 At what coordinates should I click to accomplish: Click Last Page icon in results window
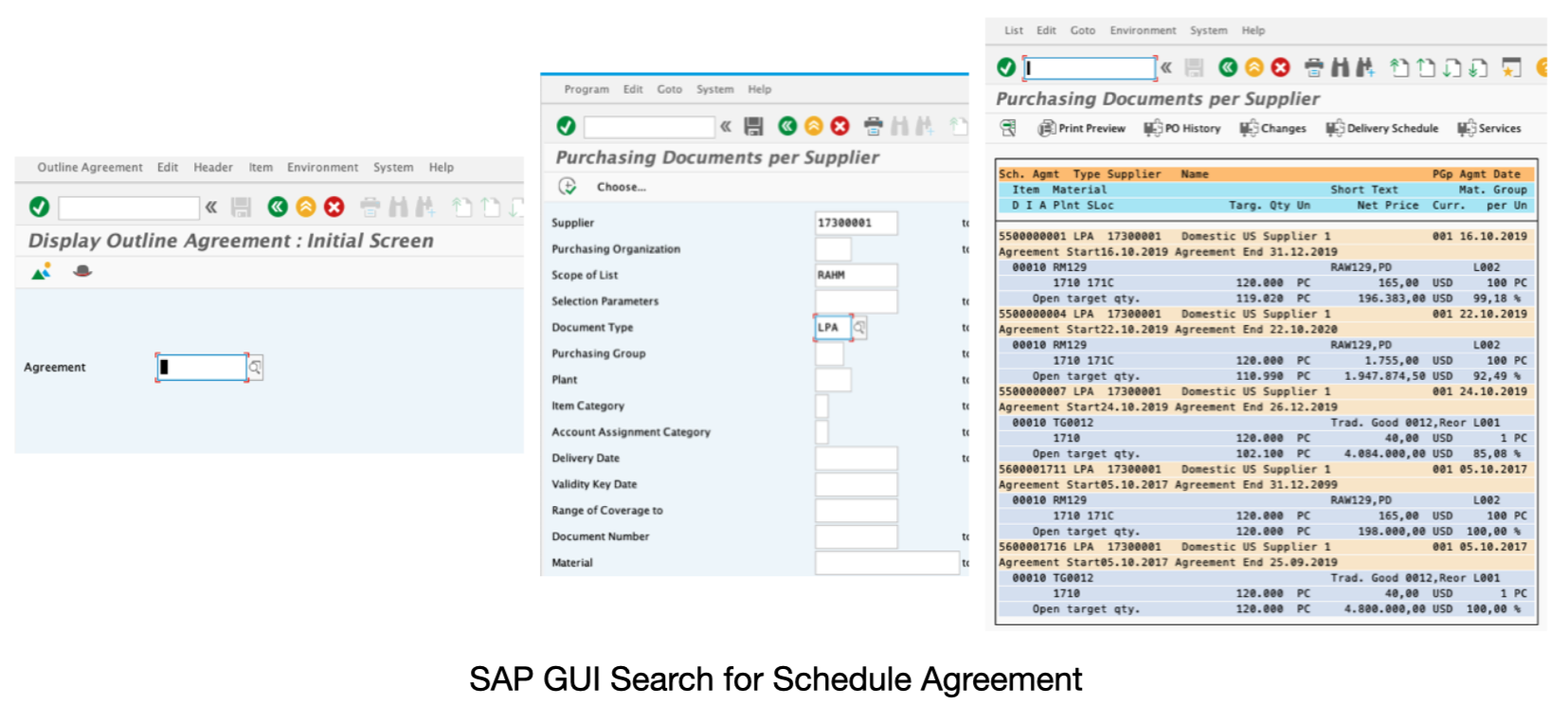tap(1478, 67)
